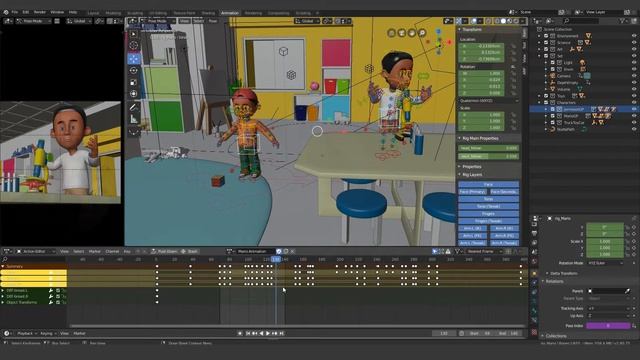Expand the Delta Transform panel

coord(547,273)
